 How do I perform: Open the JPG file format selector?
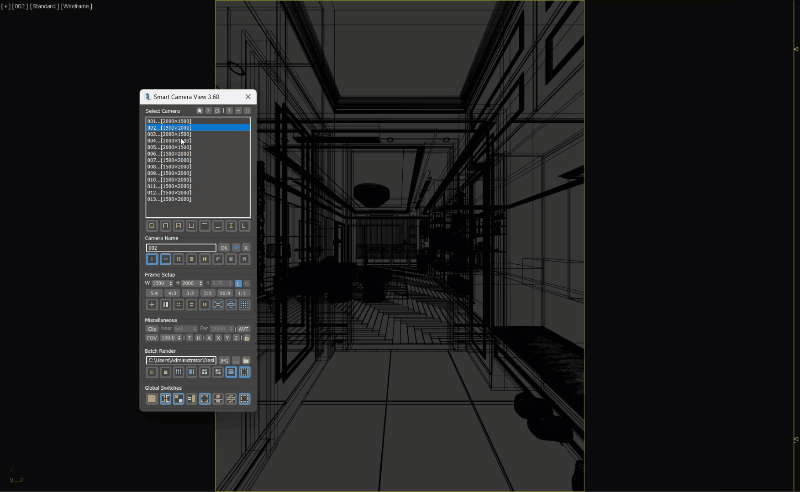pos(225,360)
